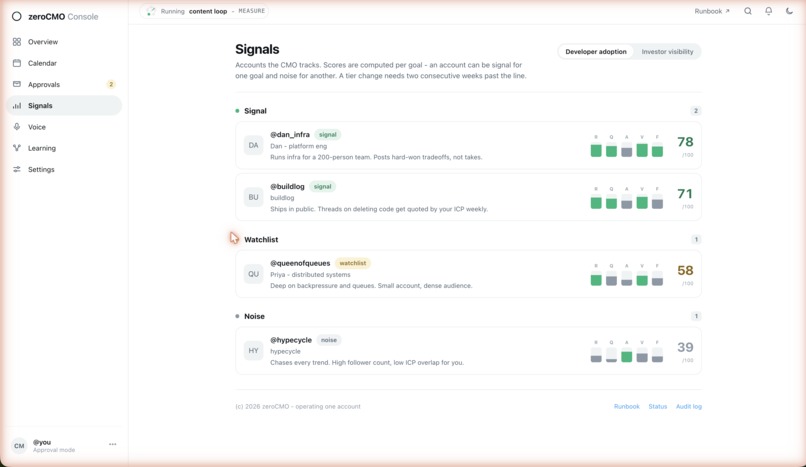Open notifications bell icon
The height and width of the screenshot is (467, 806).
pos(768,11)
